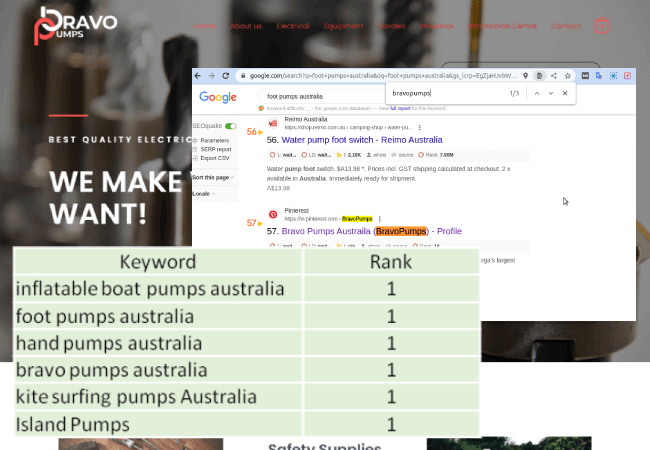Reload the Google search page
The image size is (650, 450).
tap(226, 76)
